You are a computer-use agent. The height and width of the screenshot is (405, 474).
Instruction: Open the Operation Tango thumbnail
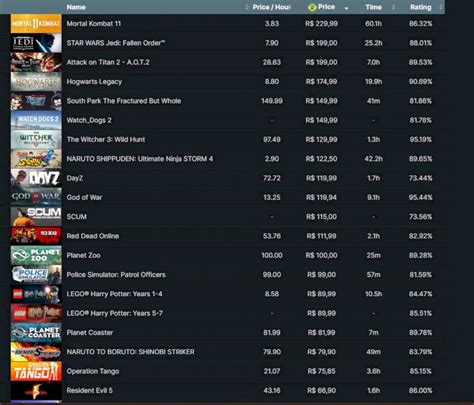click(36, 371)
